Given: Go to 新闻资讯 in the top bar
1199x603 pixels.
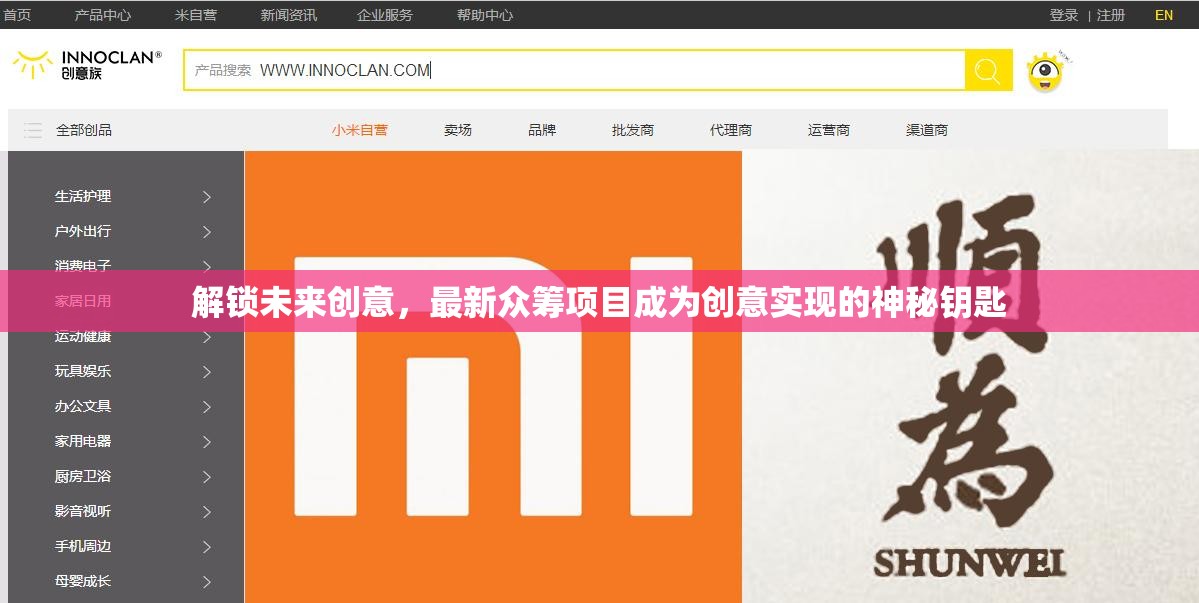Looking at the screenshot, I should [x=288, y=15].
